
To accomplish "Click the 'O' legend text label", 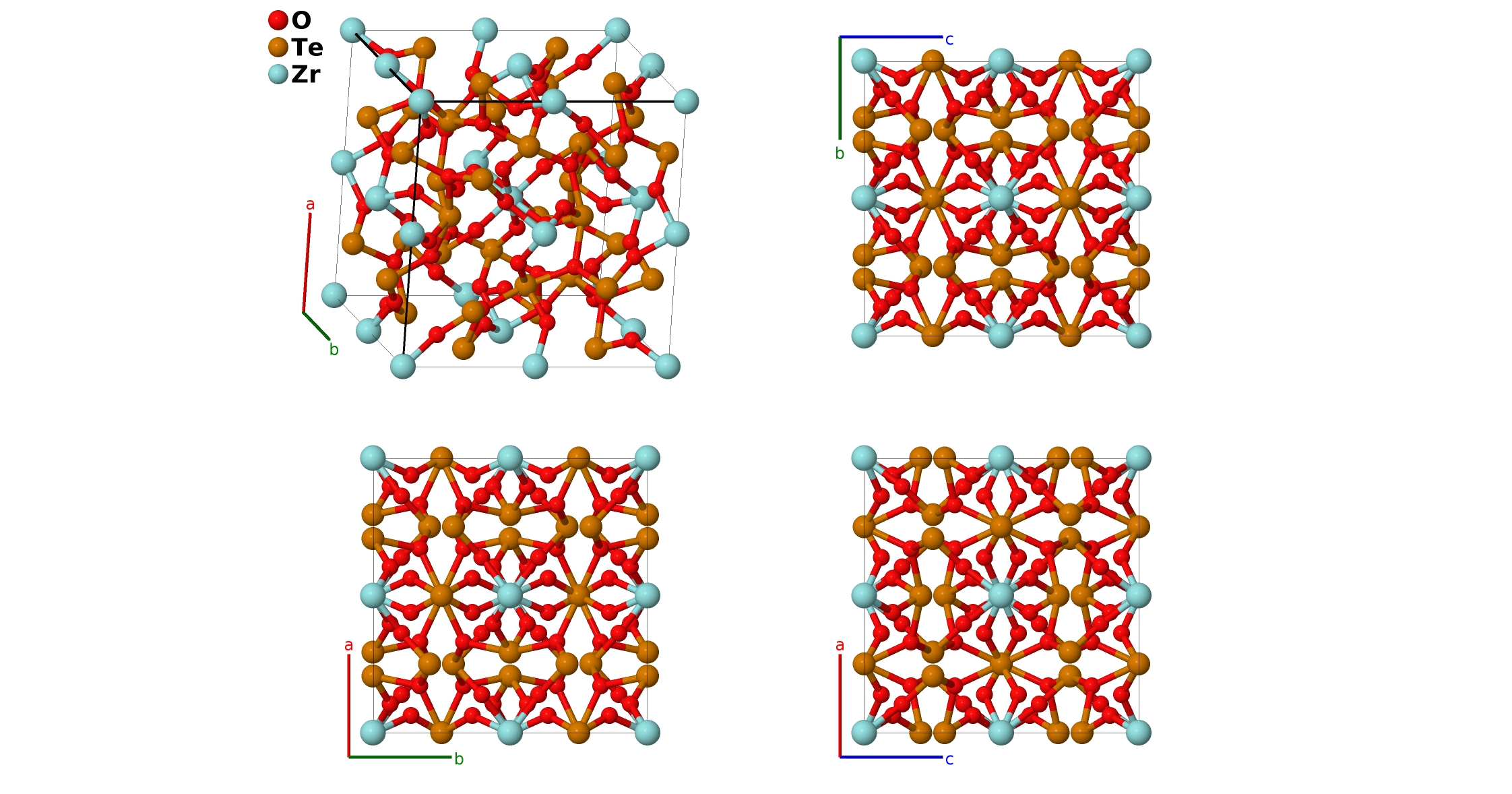I will (301, 20).
